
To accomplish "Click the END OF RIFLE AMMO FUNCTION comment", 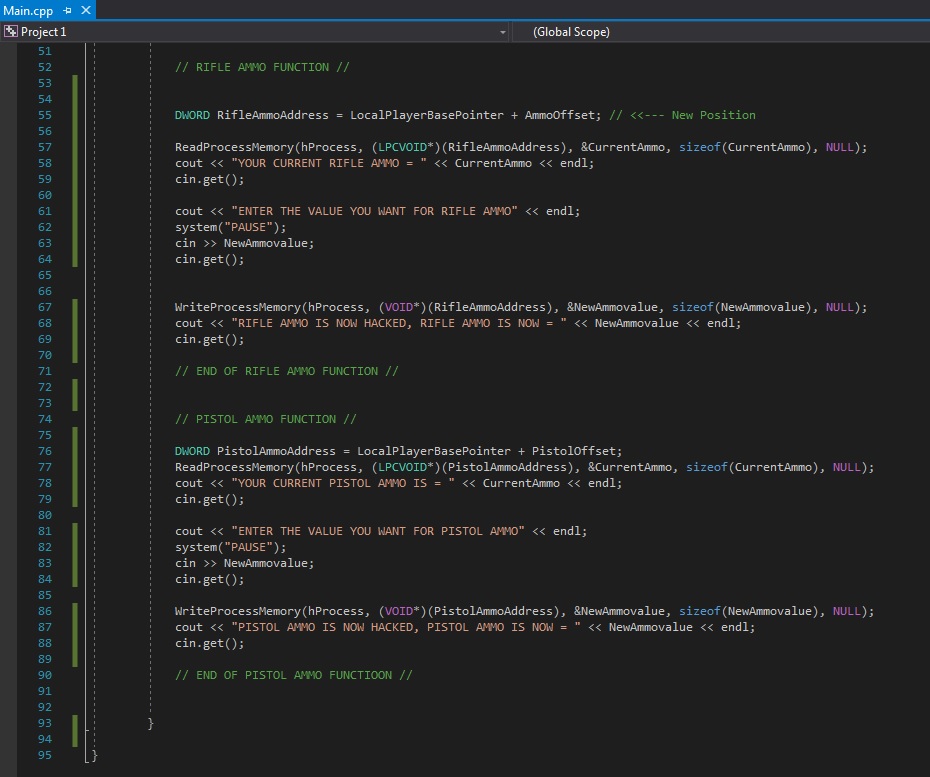I will pos(286,371).
